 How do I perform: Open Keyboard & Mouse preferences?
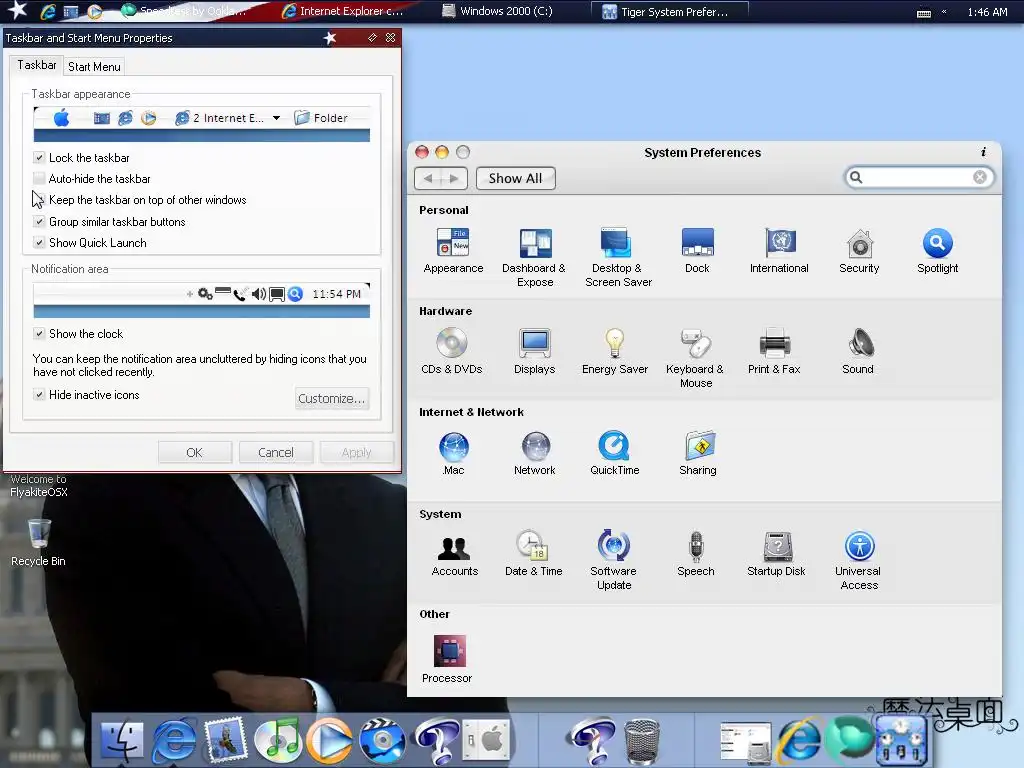(695, 358)
